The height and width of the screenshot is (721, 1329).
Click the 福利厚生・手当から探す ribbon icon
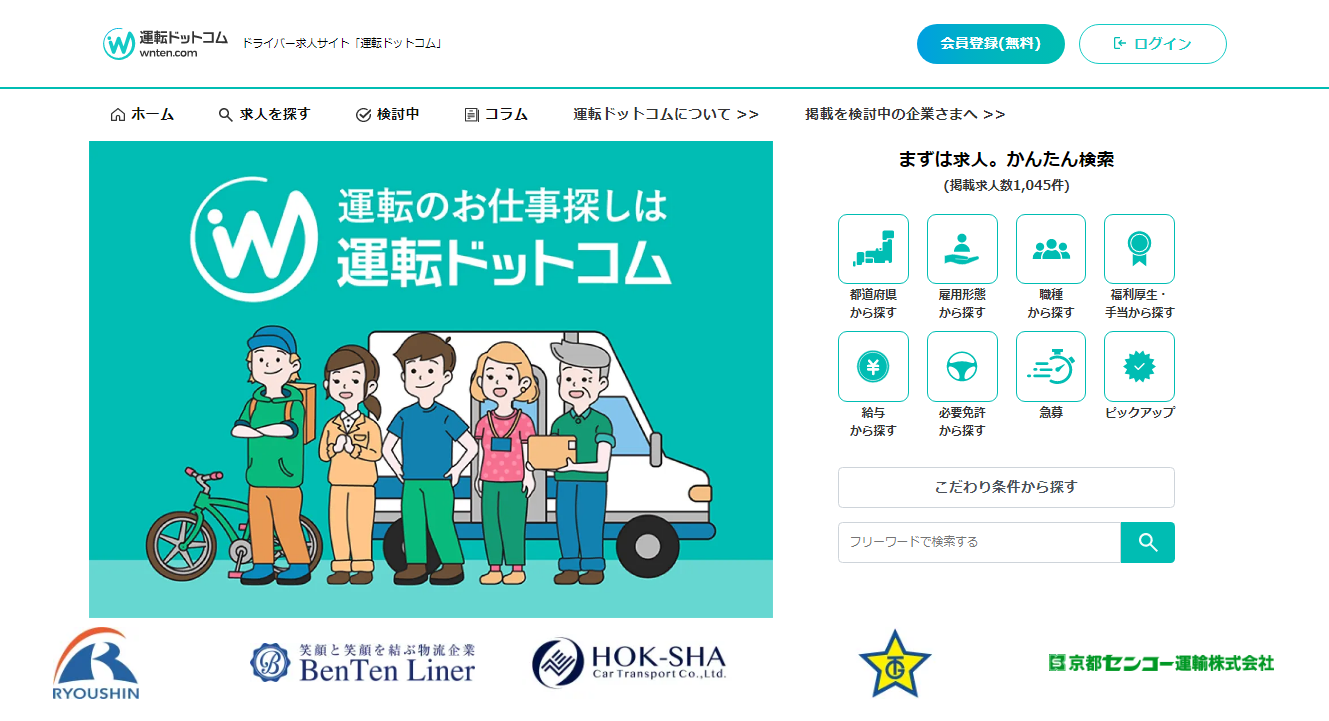[1139, 249]
